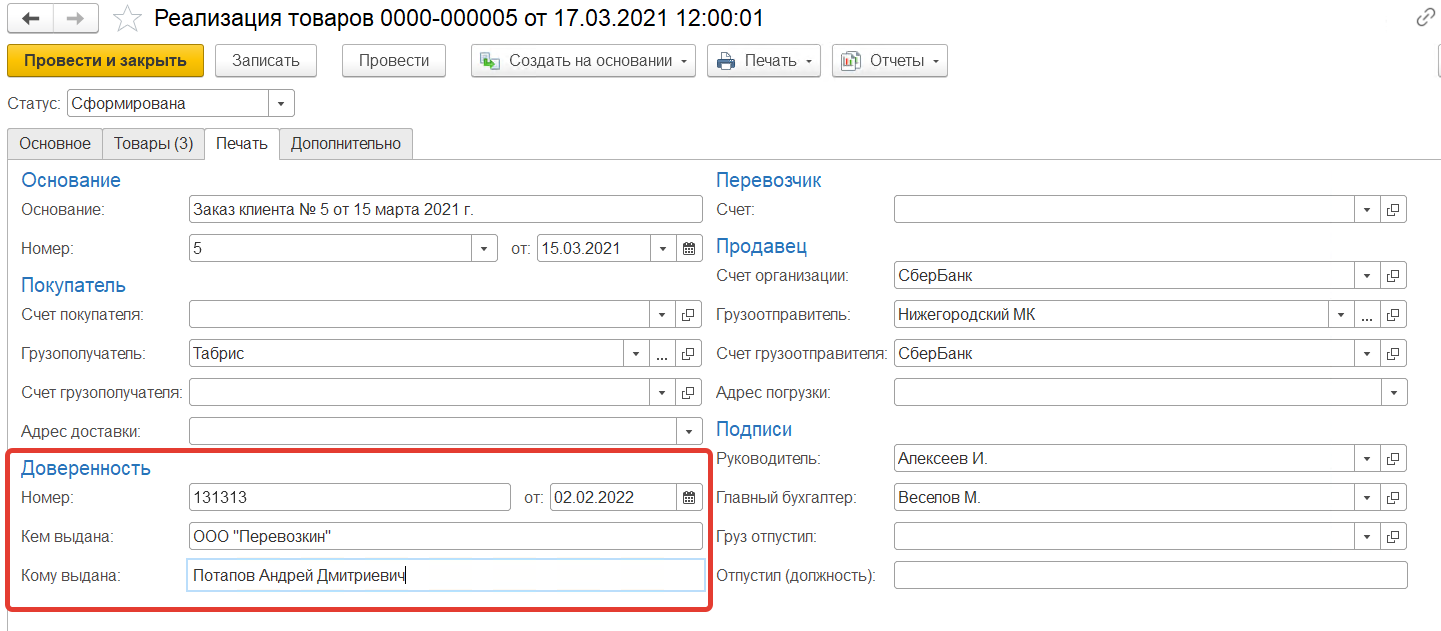Expand the Статус dropdown
This screenshot has width=1441, height=631.
[281, 104]
